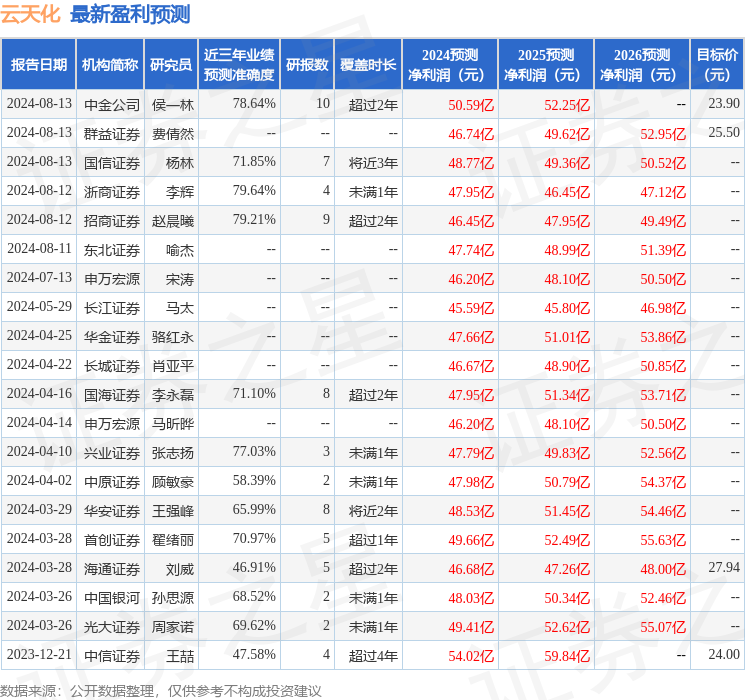
Task: Click researcher 李辉
Action: click(x=180, y=192)
